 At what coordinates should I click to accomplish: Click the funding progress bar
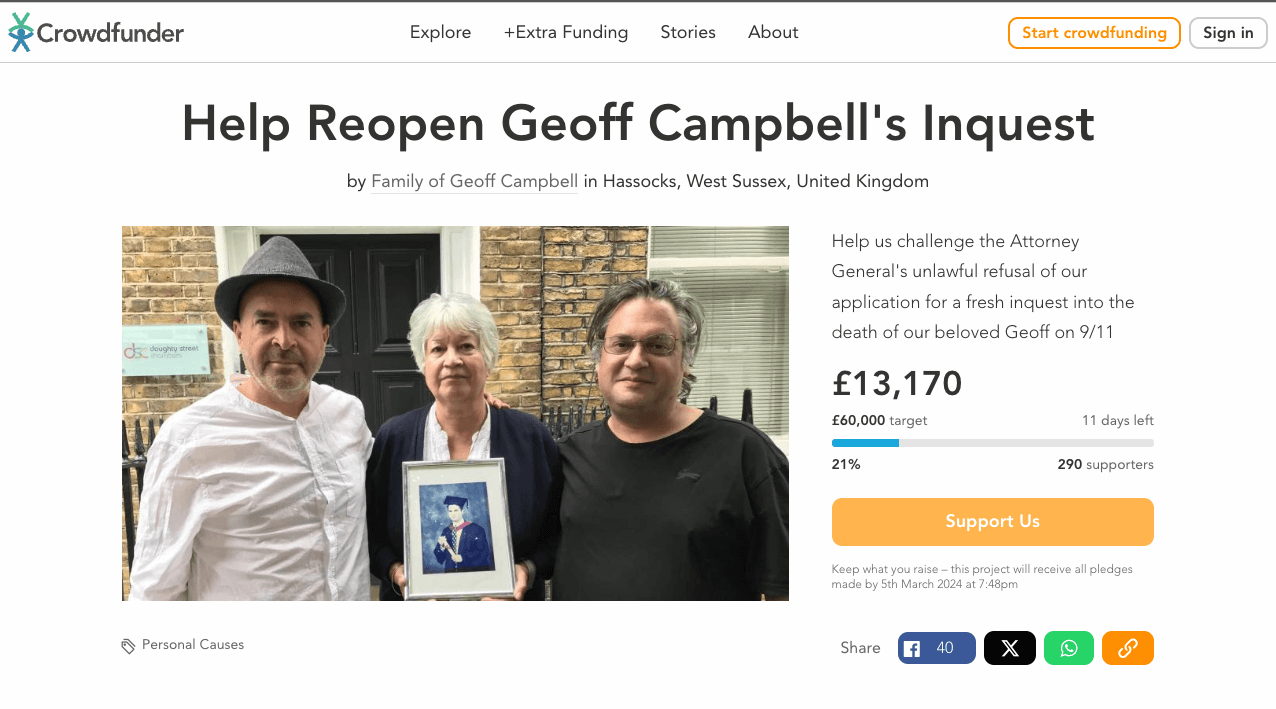click(x=993, y=443)
